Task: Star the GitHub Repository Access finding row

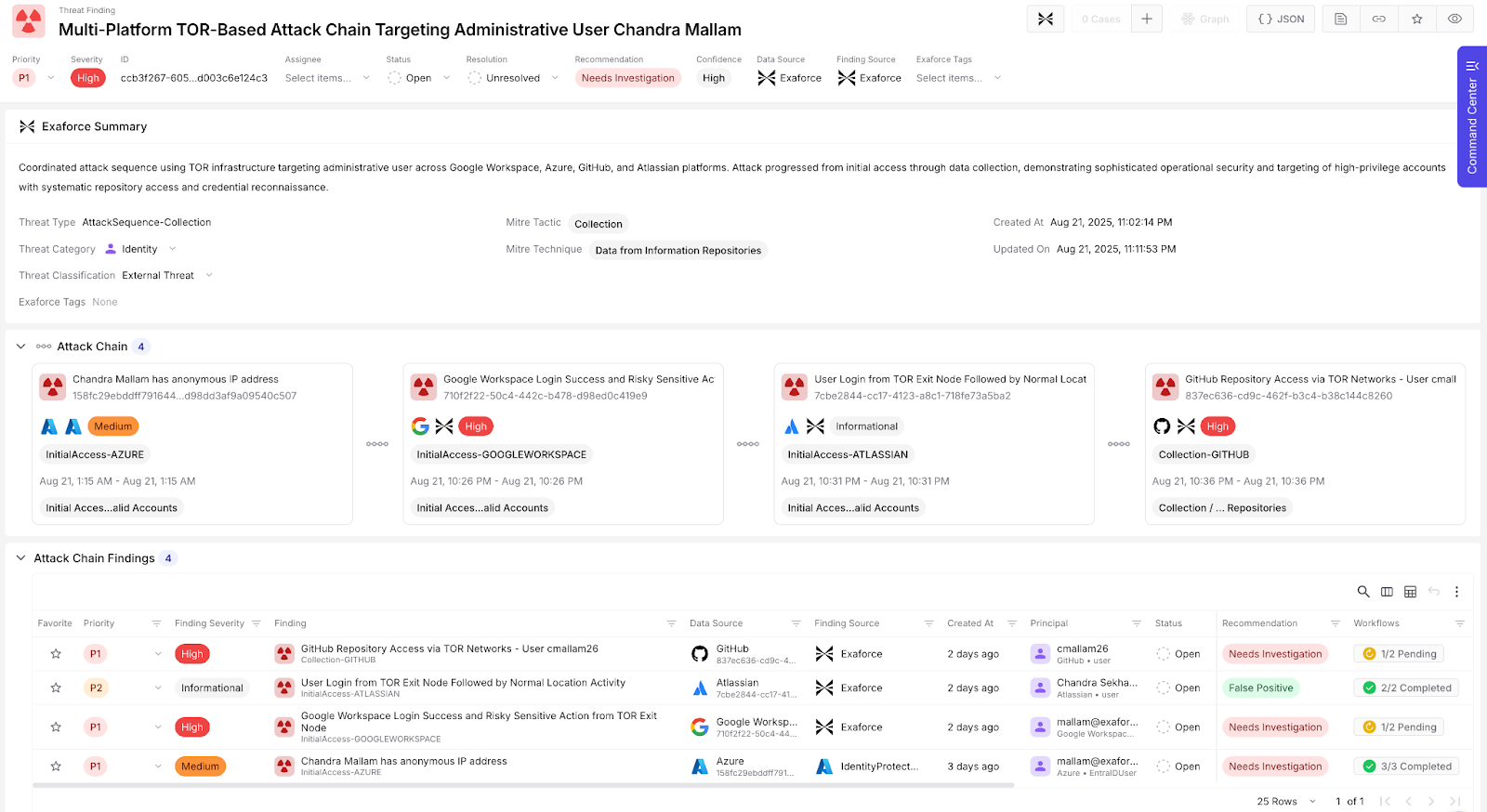Action: coord(56,654)
